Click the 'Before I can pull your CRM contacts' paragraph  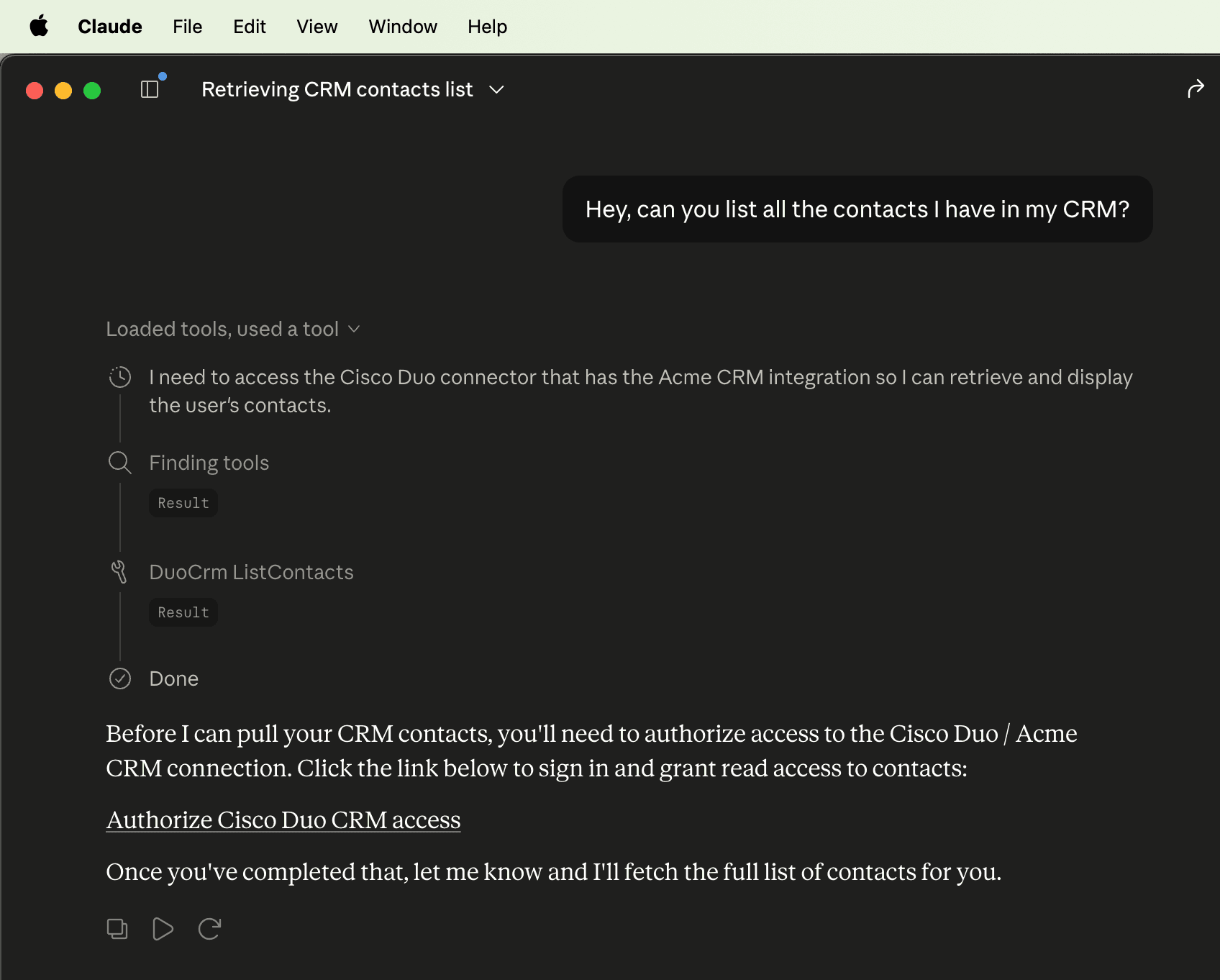click(591, 750)
